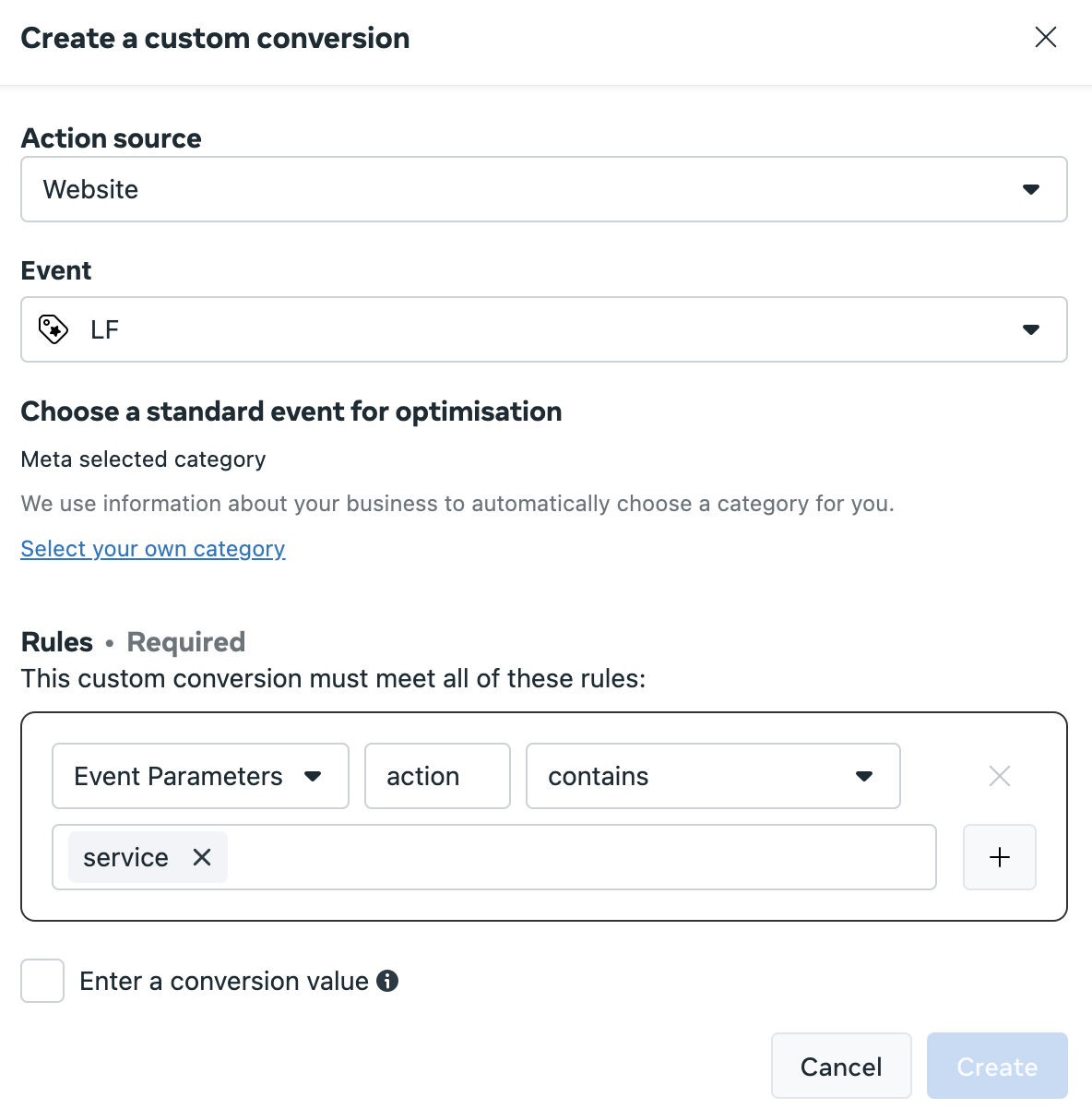Image resolution: width=1092 pixels, height=1109 pixels.
Task: Add another rule with plus button
Action: pos(1000,857)
